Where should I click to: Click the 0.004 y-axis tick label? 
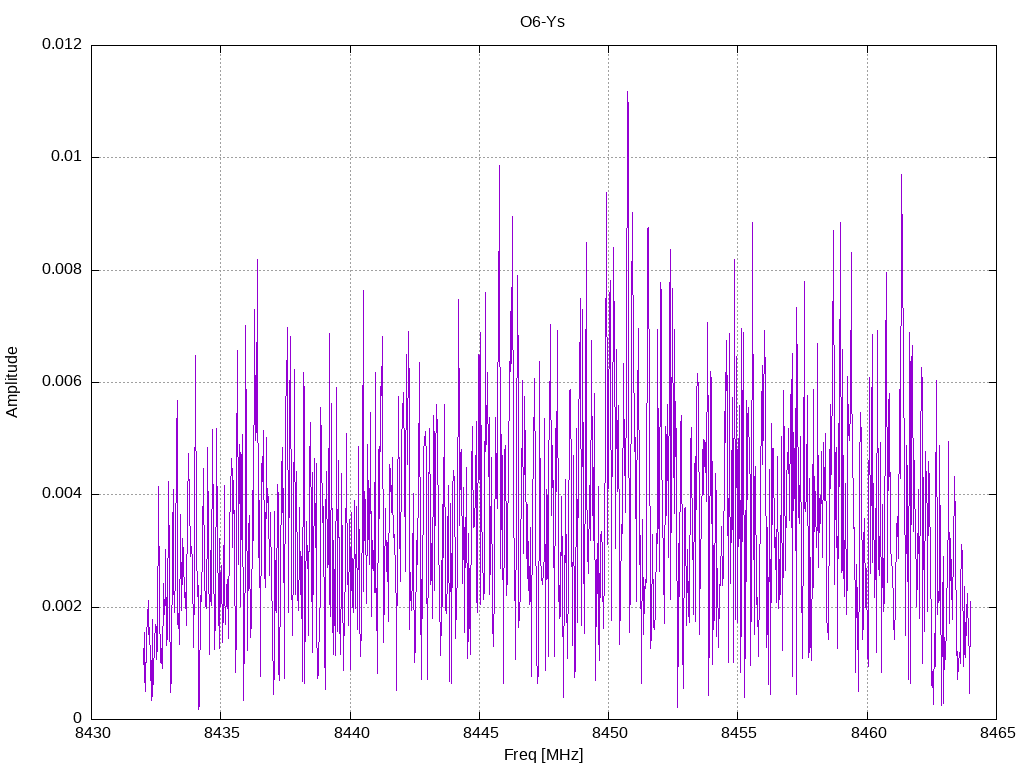(x=62, y=494)
